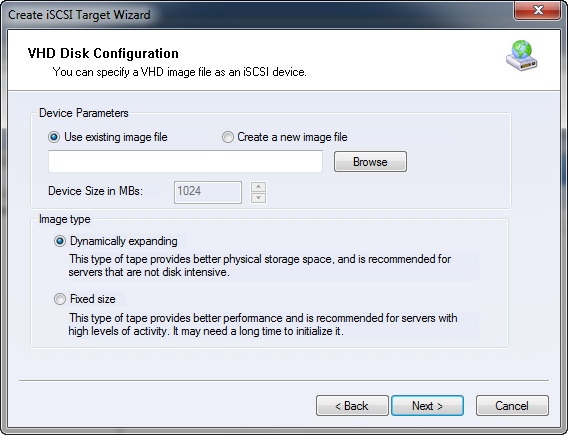
Task: Click the Device Parameters group label
Action: coord(84,113)
